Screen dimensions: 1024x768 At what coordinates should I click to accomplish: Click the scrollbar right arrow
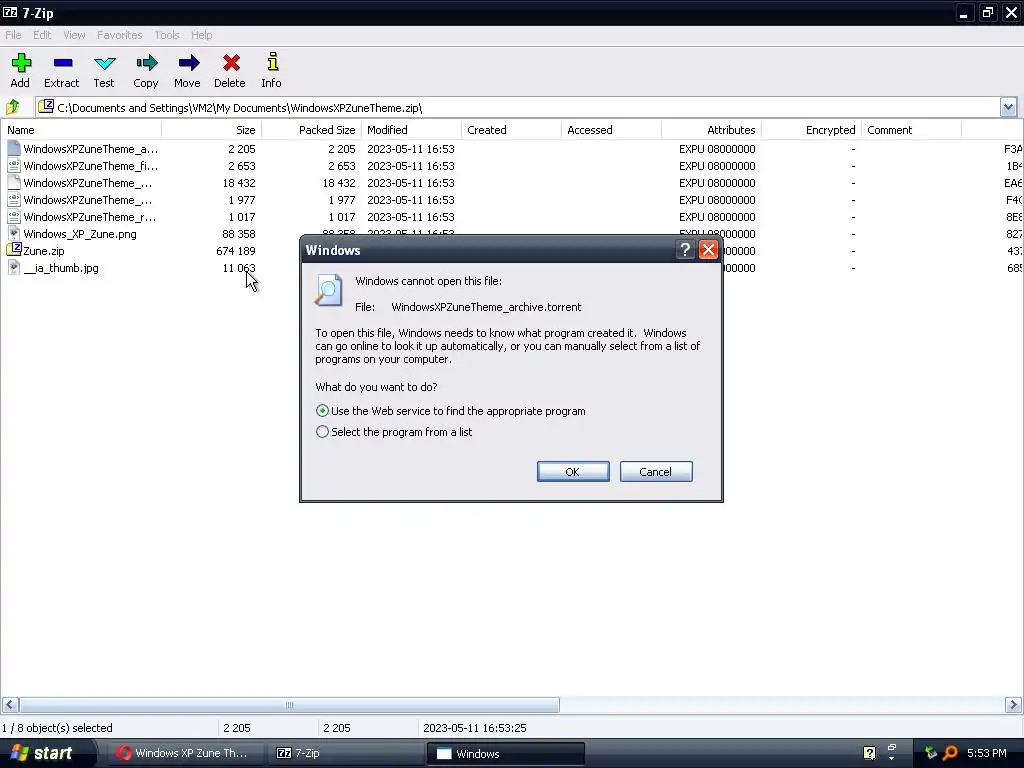(1013, 705)
